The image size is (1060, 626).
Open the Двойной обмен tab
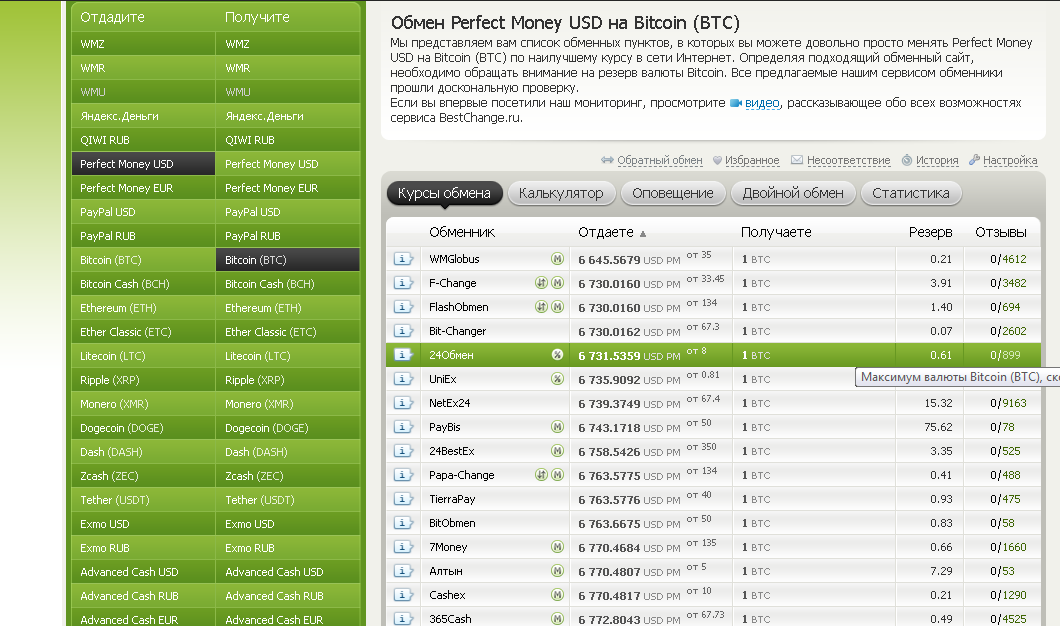coord(793,193)
